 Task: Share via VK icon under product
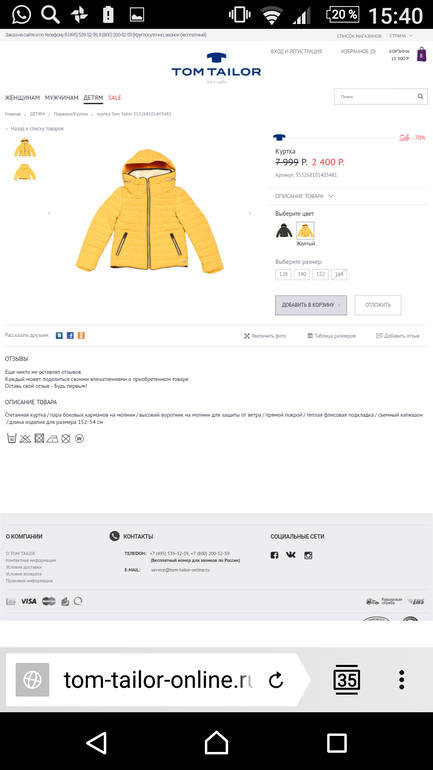[59, 335]
